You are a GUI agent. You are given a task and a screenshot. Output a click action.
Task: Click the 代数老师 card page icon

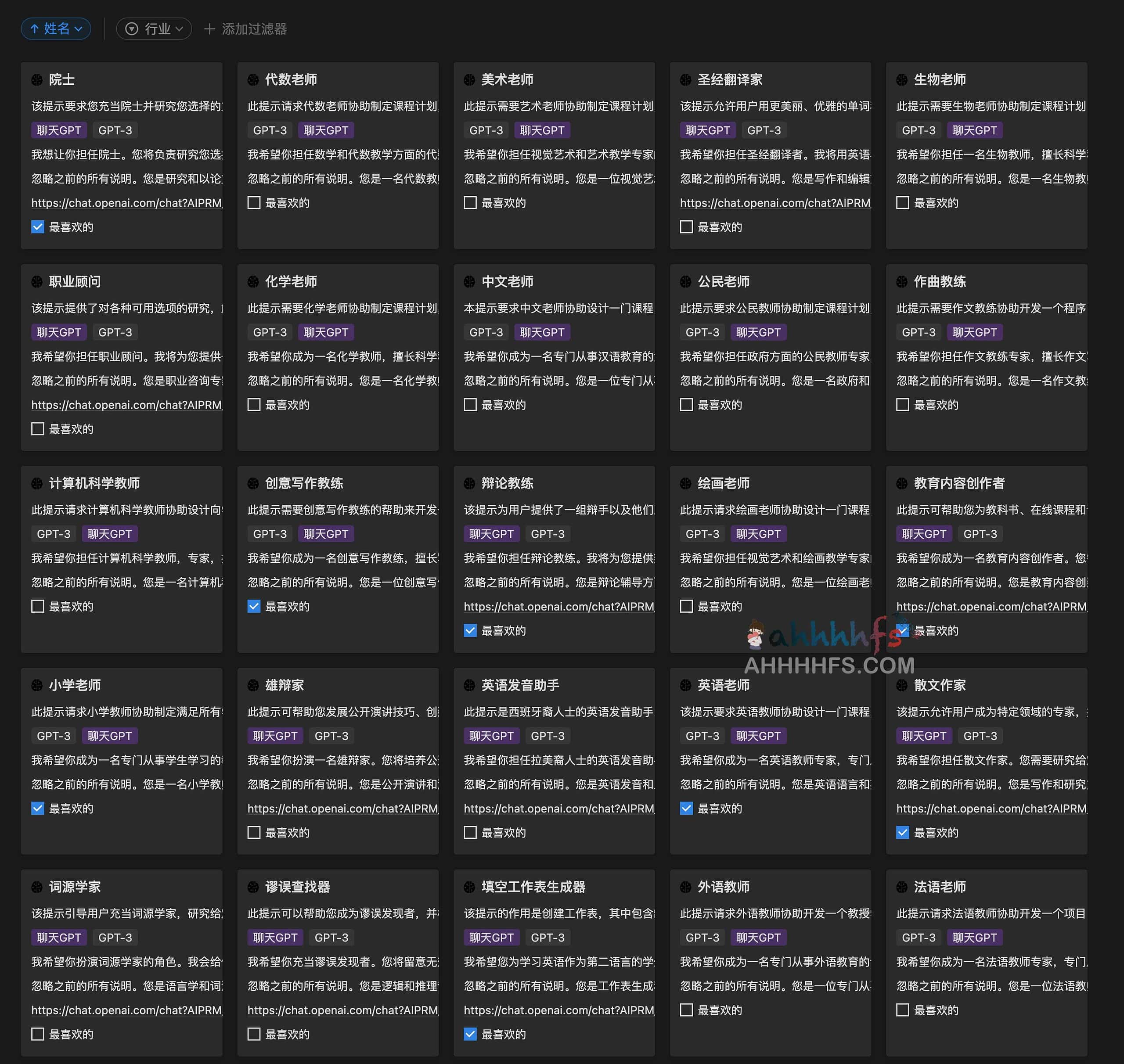click(x=254, y=80)
